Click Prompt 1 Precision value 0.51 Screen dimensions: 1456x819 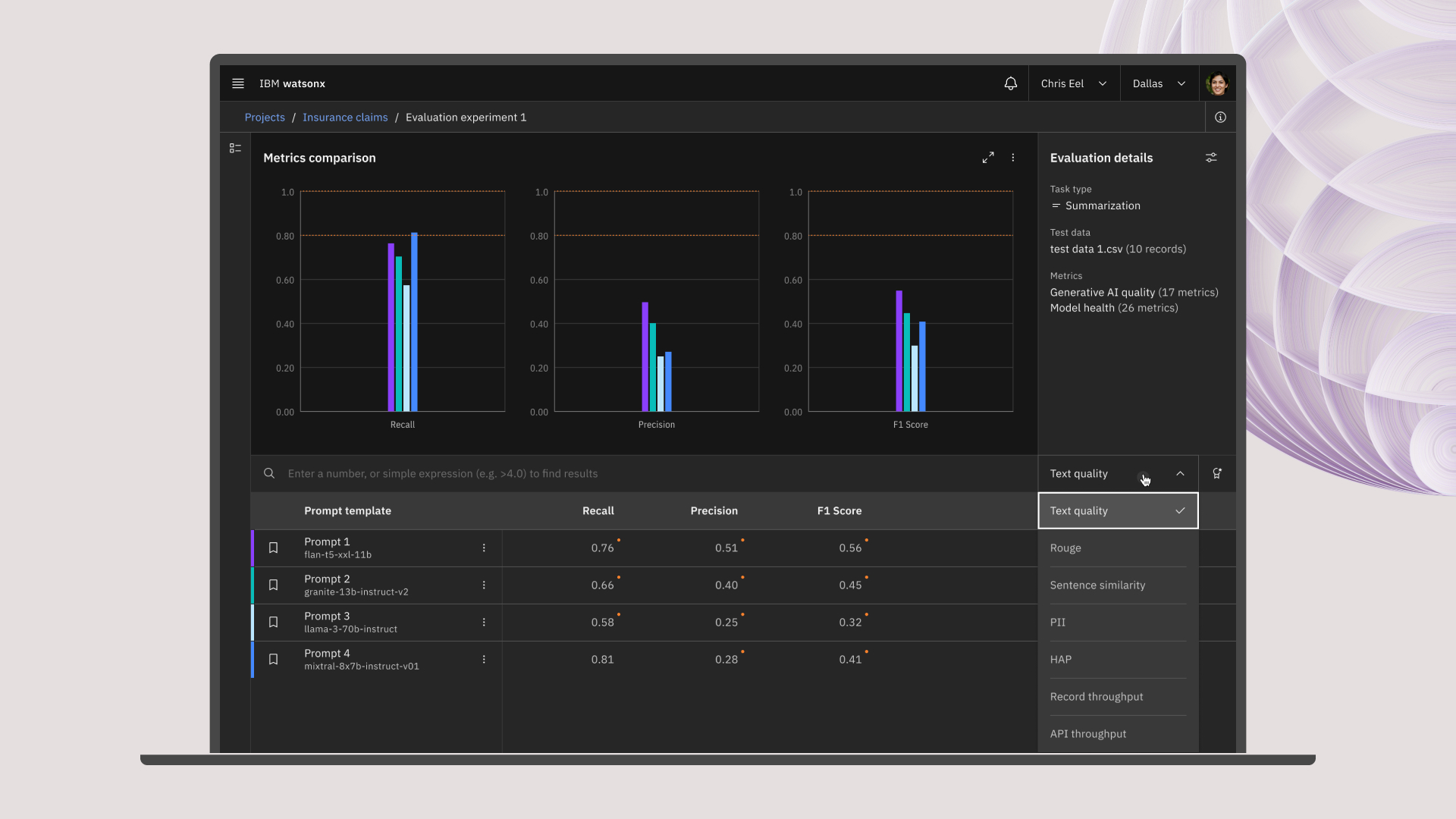(726, 548)
